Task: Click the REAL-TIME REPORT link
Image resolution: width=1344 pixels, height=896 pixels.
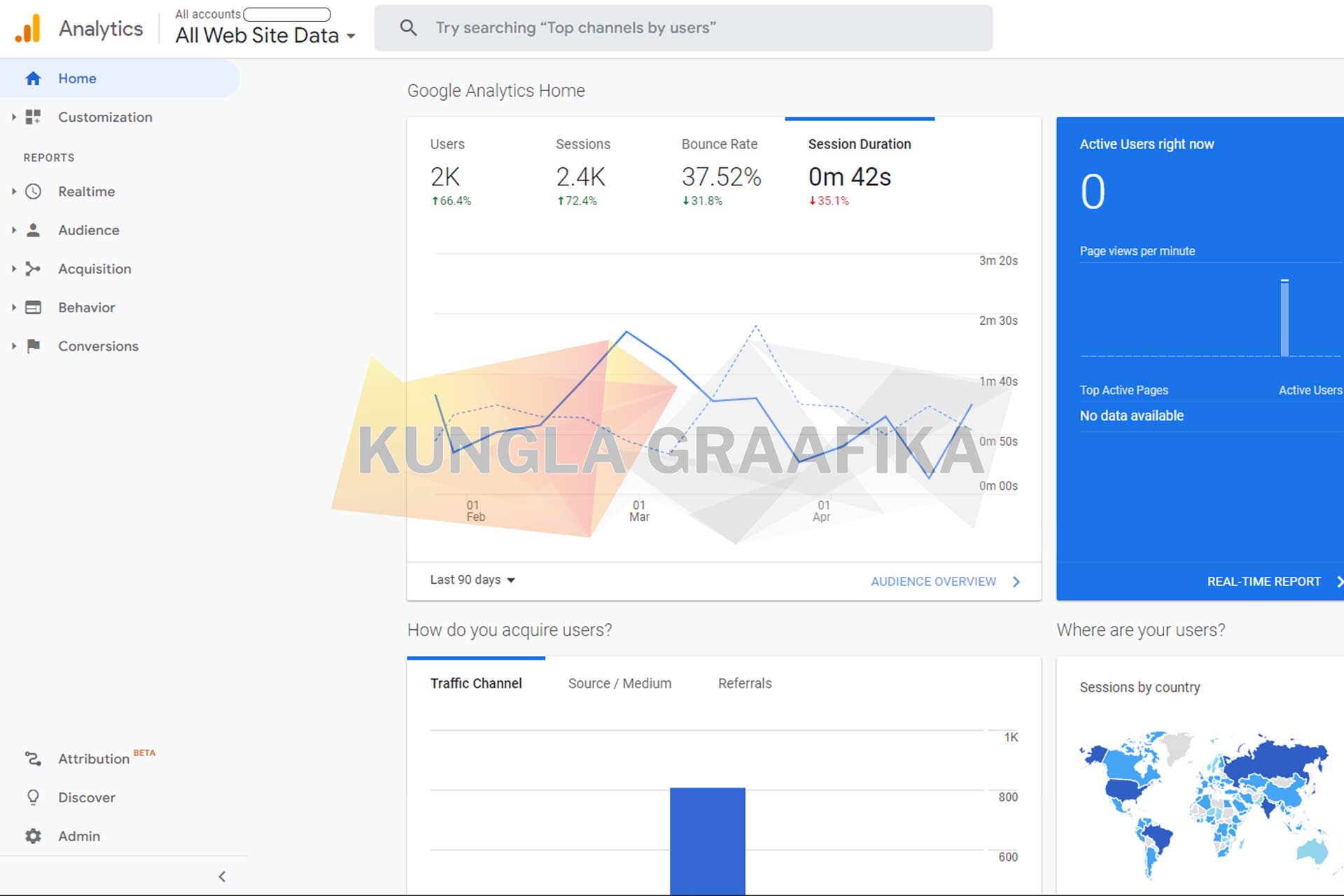Action: click(1263, 582)
